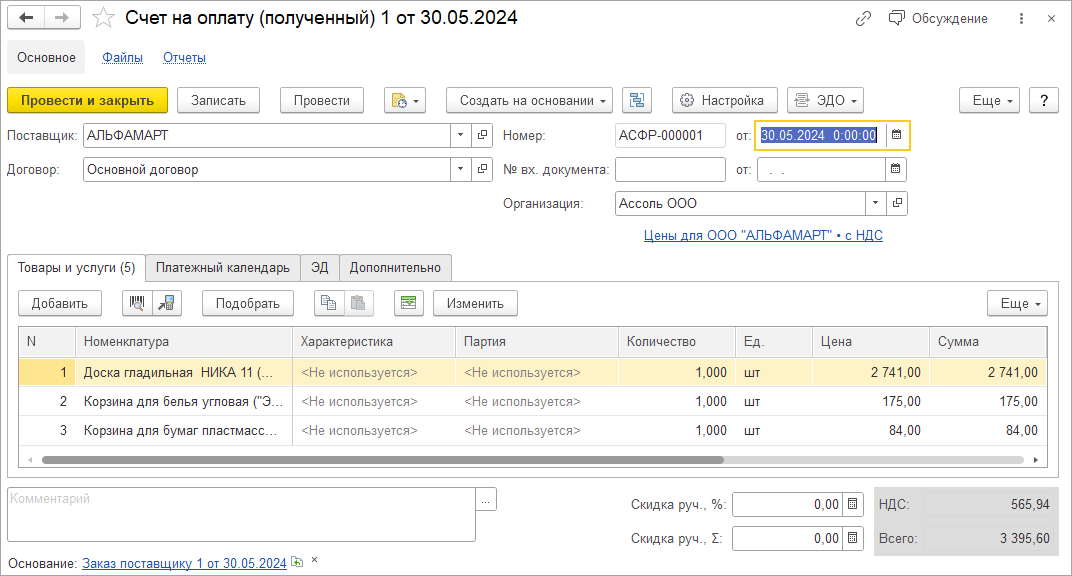Click the barcode search icon

pos(137,303)
